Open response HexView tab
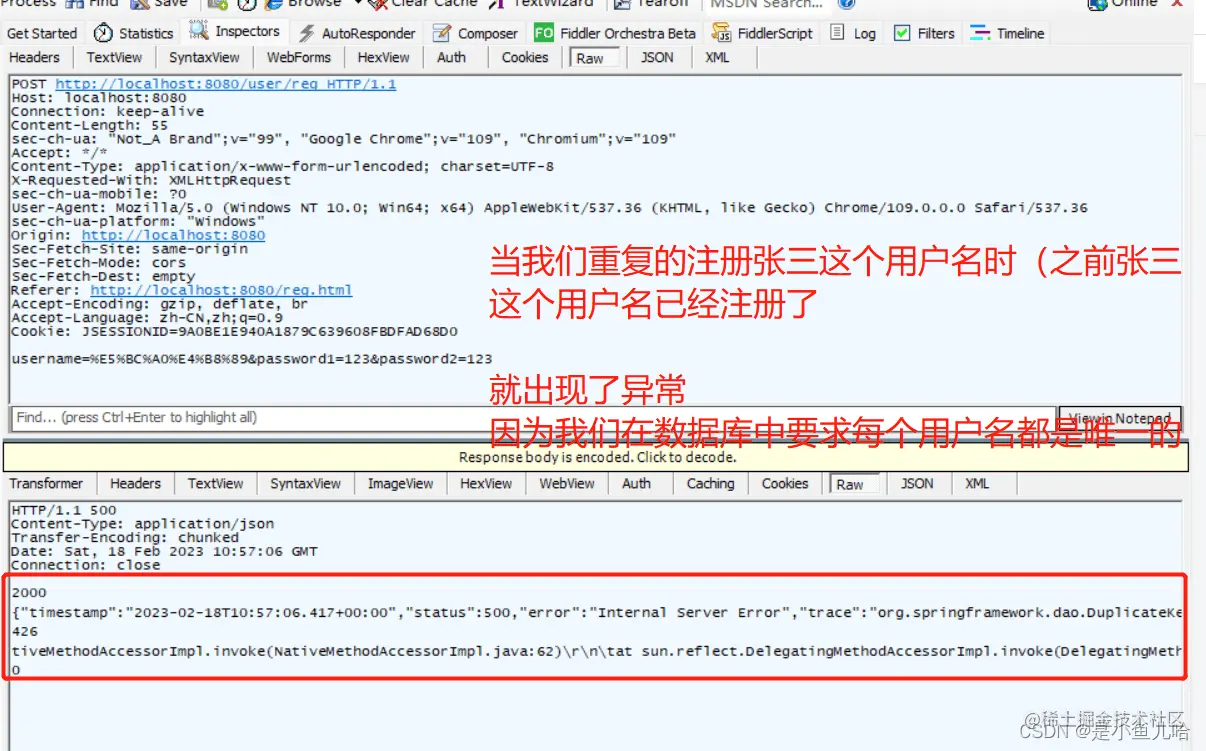This screenshot has height=751, width=1206. [x=486, y=483]
